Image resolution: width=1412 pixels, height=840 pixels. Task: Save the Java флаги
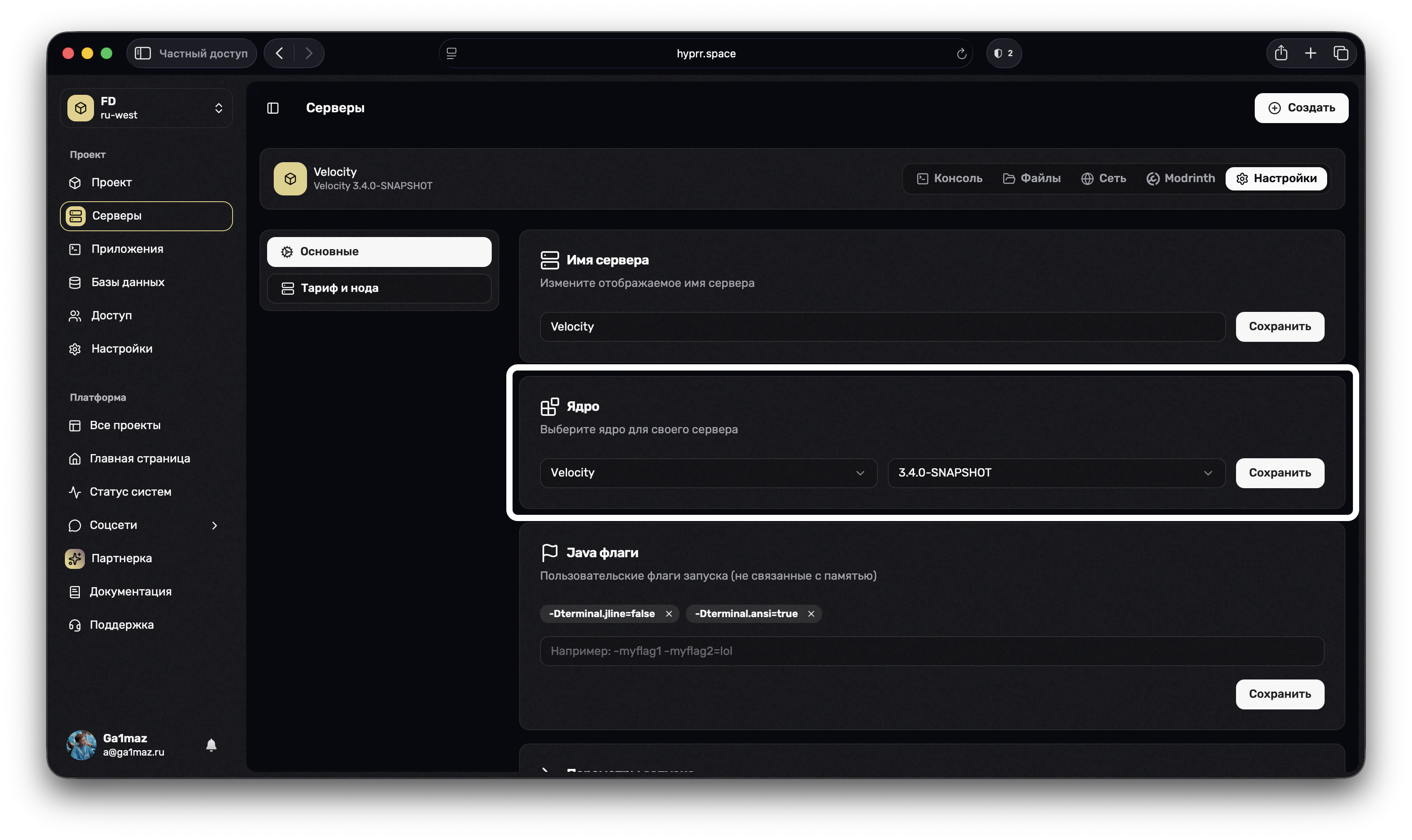click(1280, 694)
